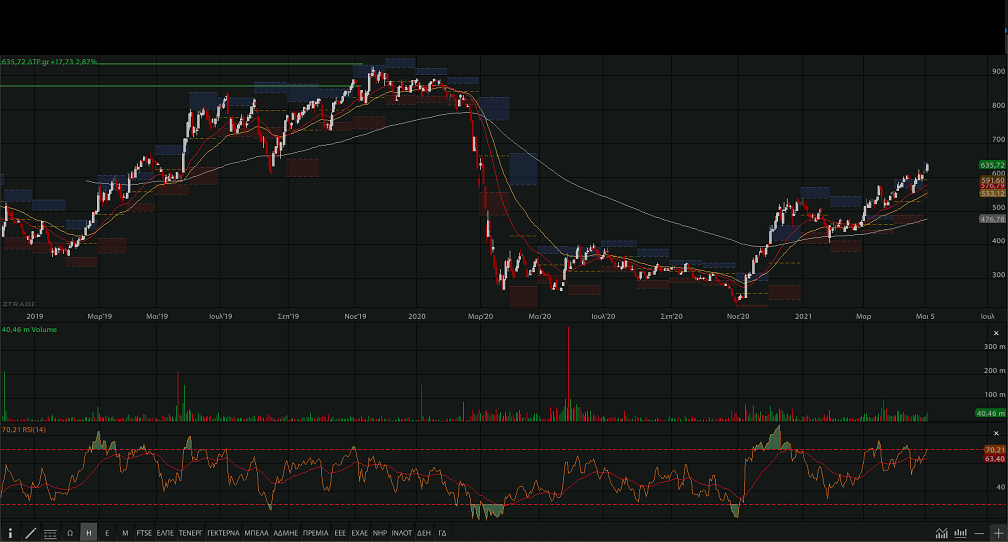Open the FTSE symbol tab
The width and height of the screenshot is (1008, 542).
click(x=145, y=533)
